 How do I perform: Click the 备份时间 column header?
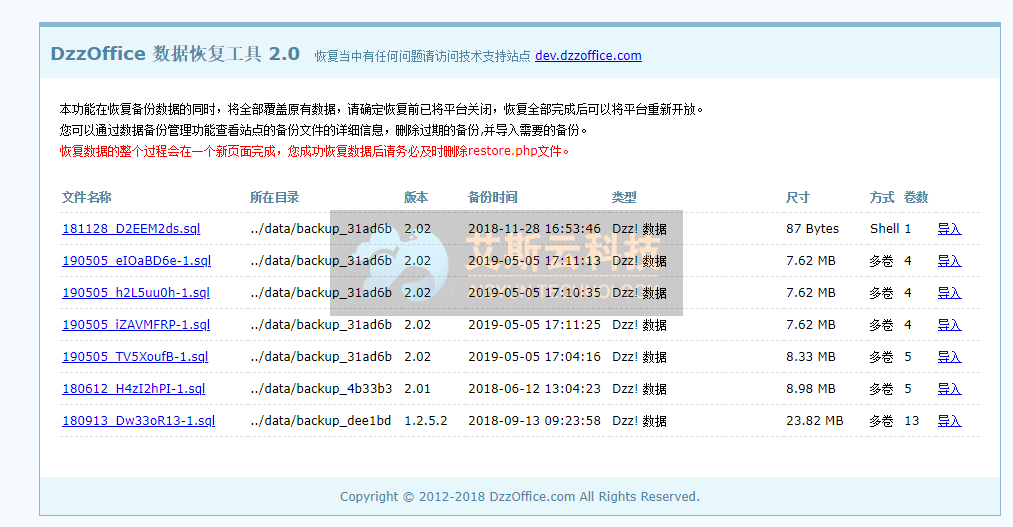coord(492,198)
